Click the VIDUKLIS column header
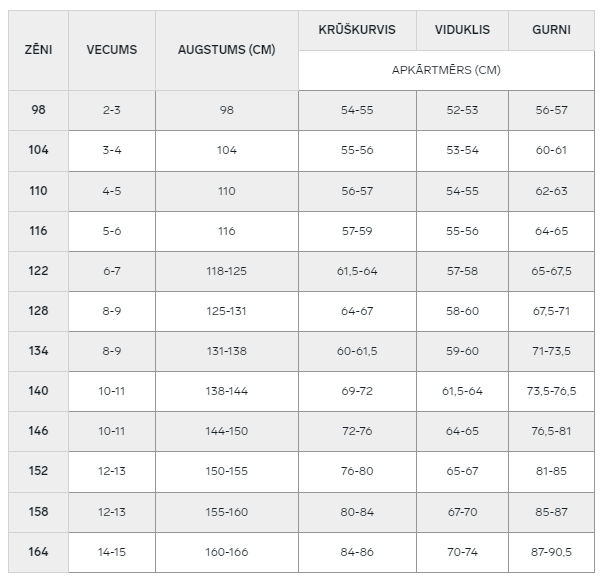 tap(462, 30)
